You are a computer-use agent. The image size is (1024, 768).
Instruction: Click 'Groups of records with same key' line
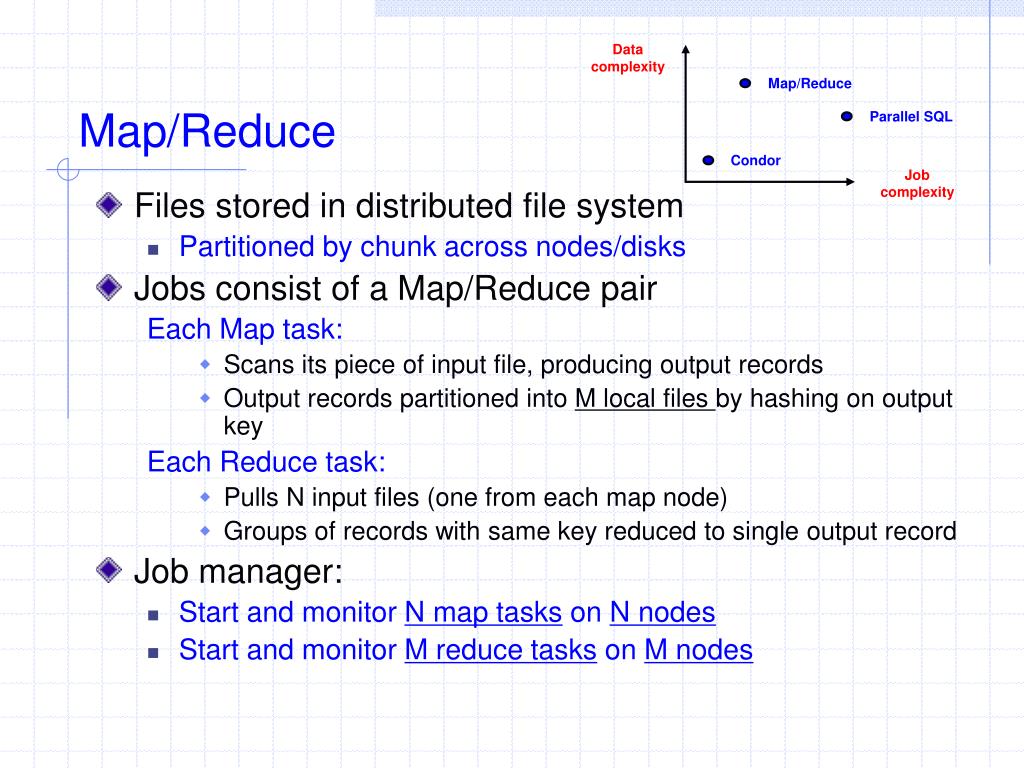click(590, 532)
